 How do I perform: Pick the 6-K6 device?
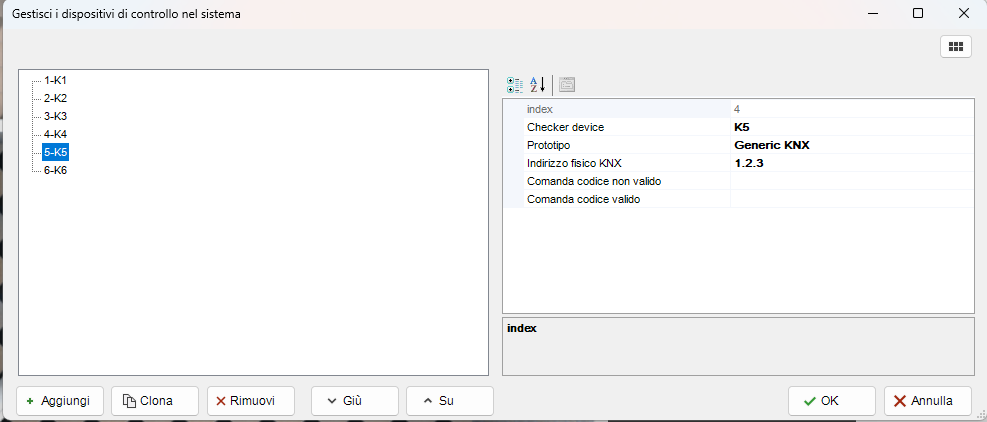(55, 170)
